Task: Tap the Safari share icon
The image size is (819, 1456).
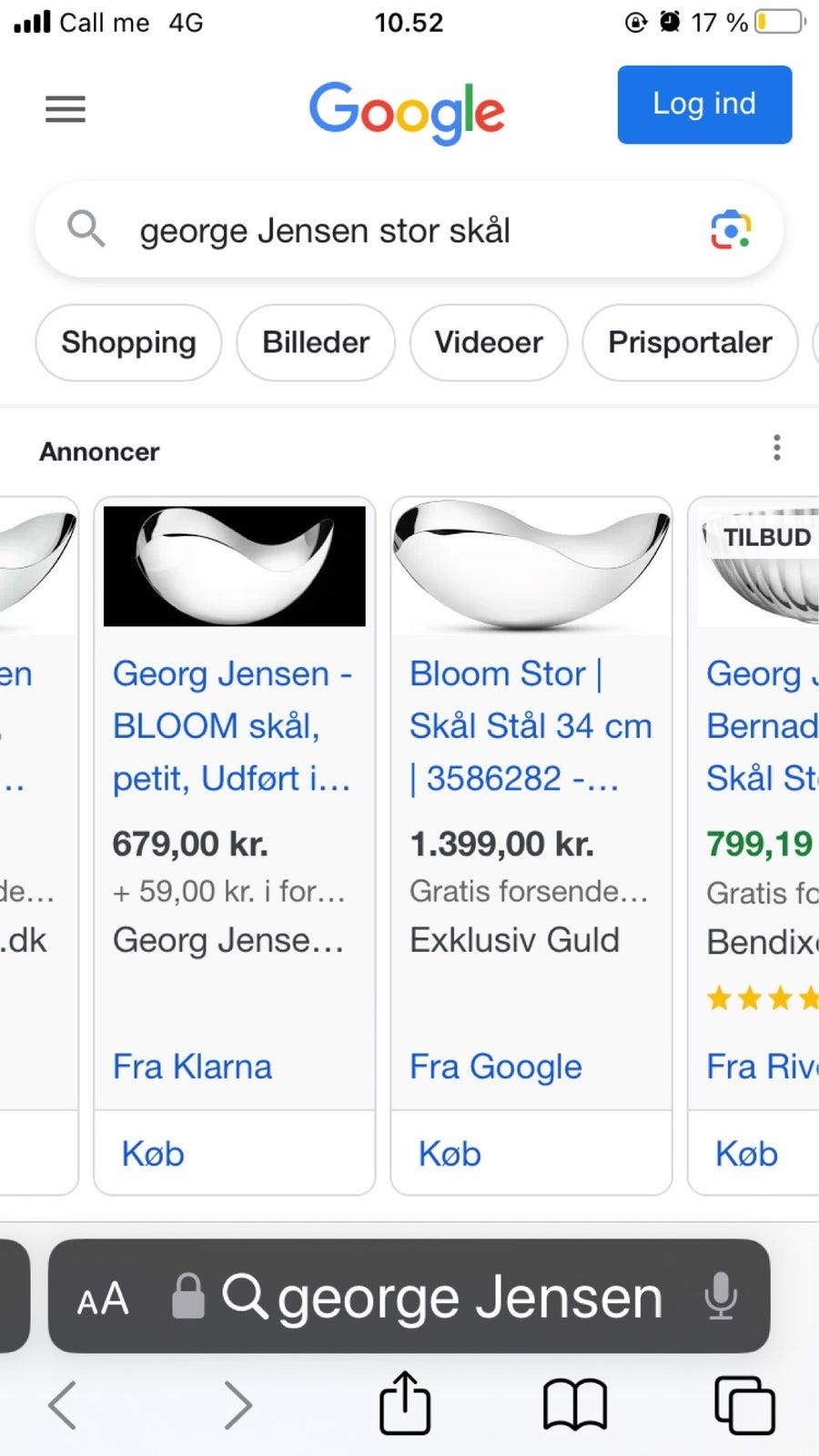Action: [x=404, y=1402]
